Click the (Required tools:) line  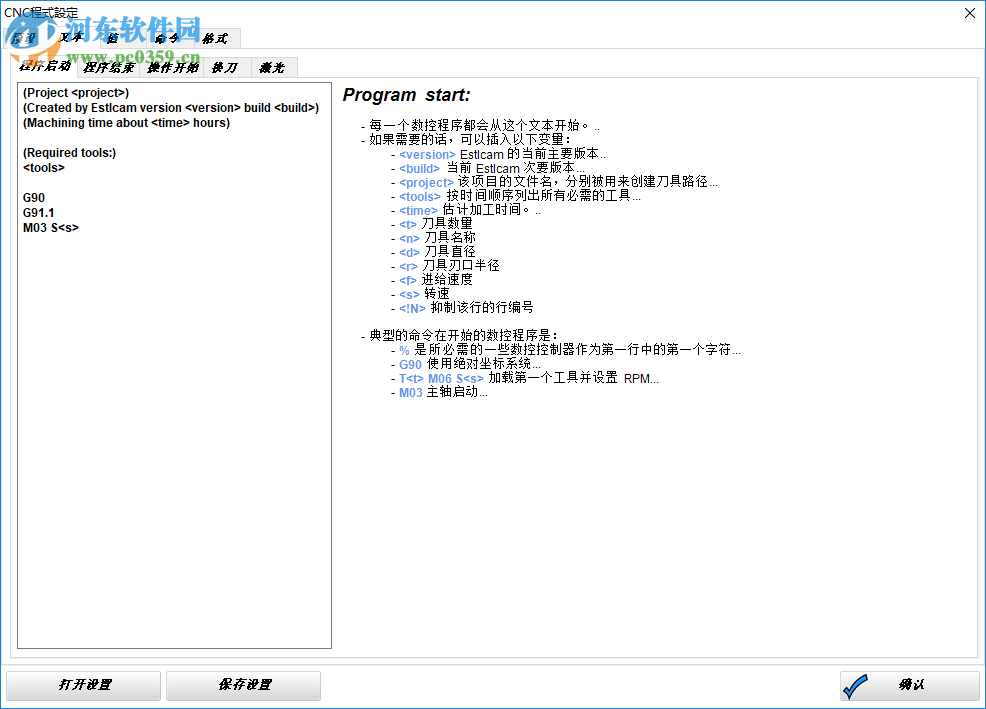pyautogui.click(x=69, y=153)
